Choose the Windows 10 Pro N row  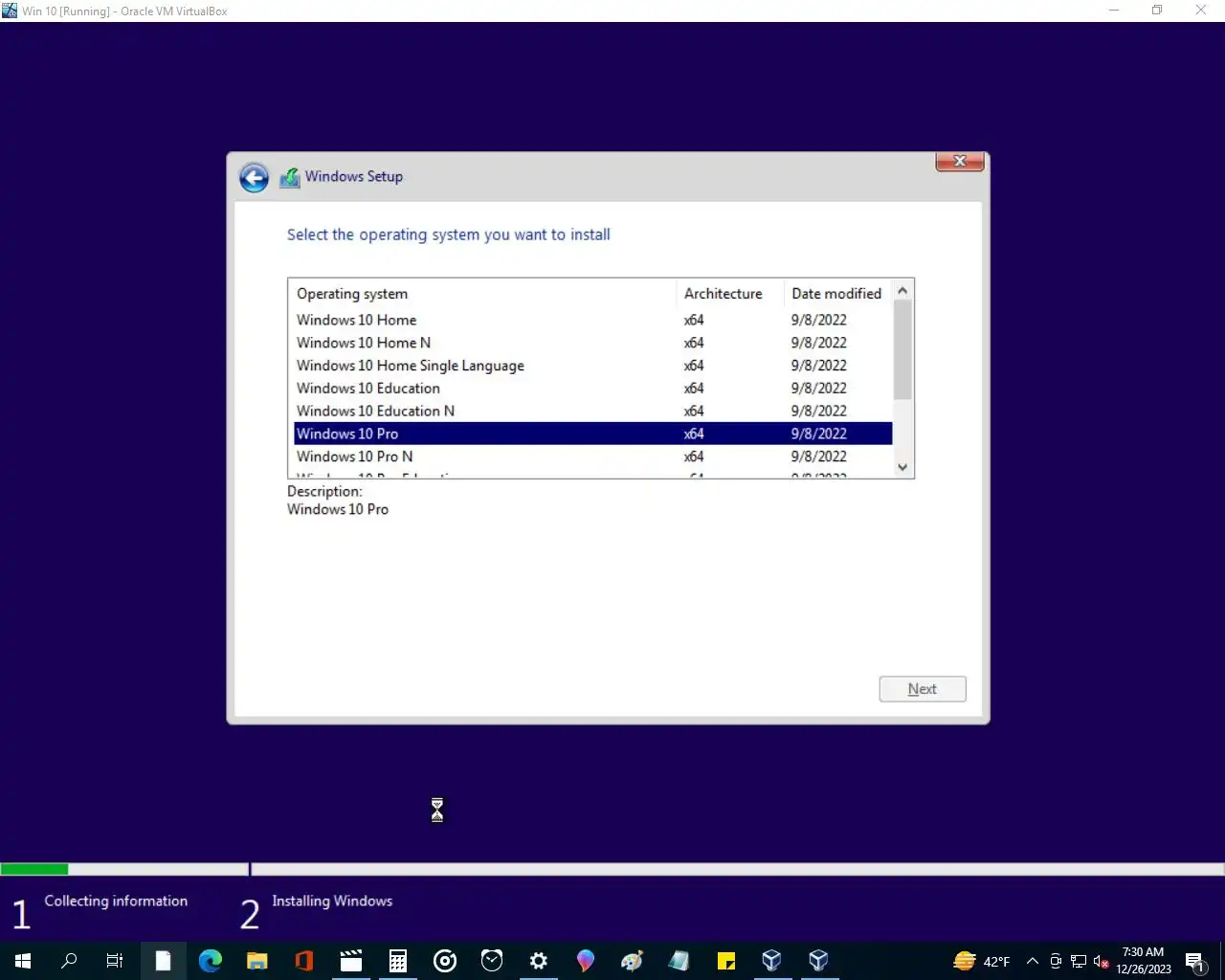pos(592,457)
